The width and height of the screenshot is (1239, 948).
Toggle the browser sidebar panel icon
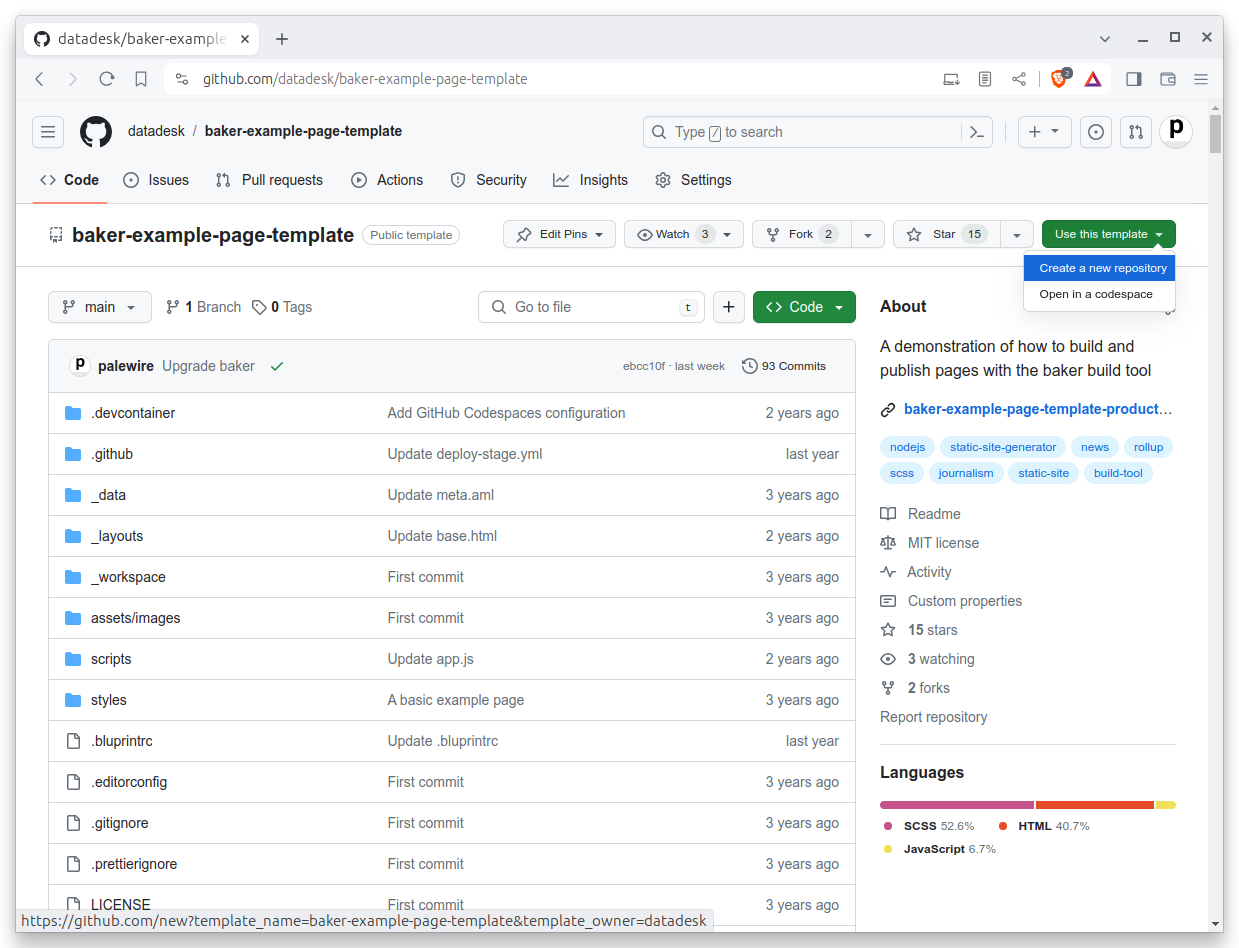(1134, 79)
